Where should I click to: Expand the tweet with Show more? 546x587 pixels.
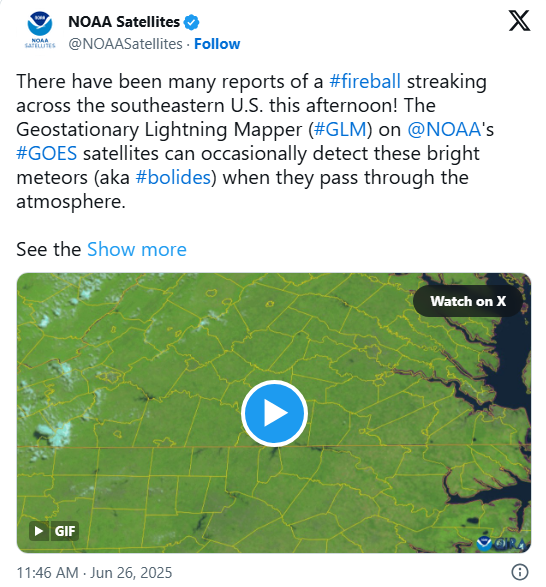click(x=137, y=249)
